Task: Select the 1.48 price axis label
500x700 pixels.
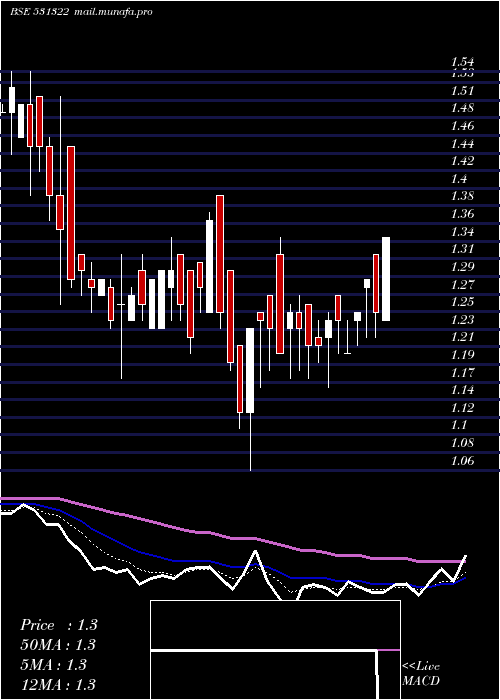Action: [x=462, y=108]
